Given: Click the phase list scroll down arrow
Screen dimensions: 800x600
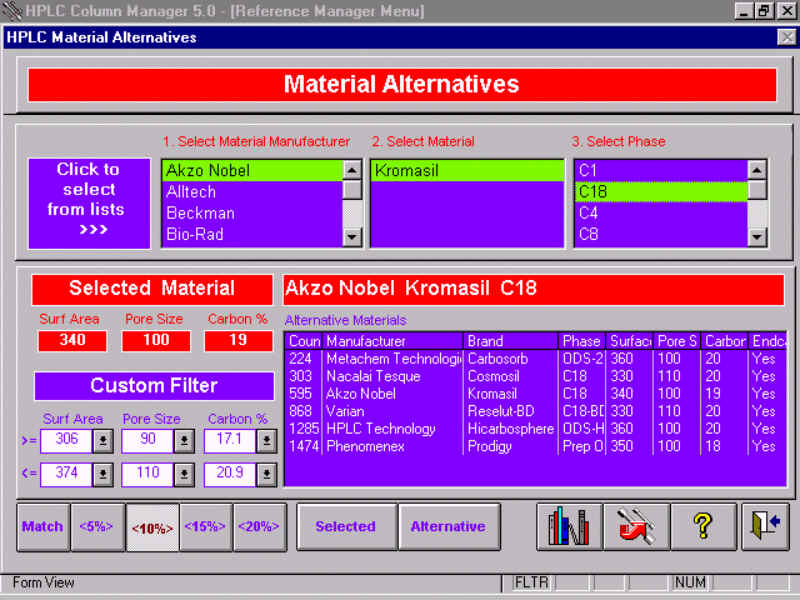Looking at the screenshot, I should coord(757,237).
